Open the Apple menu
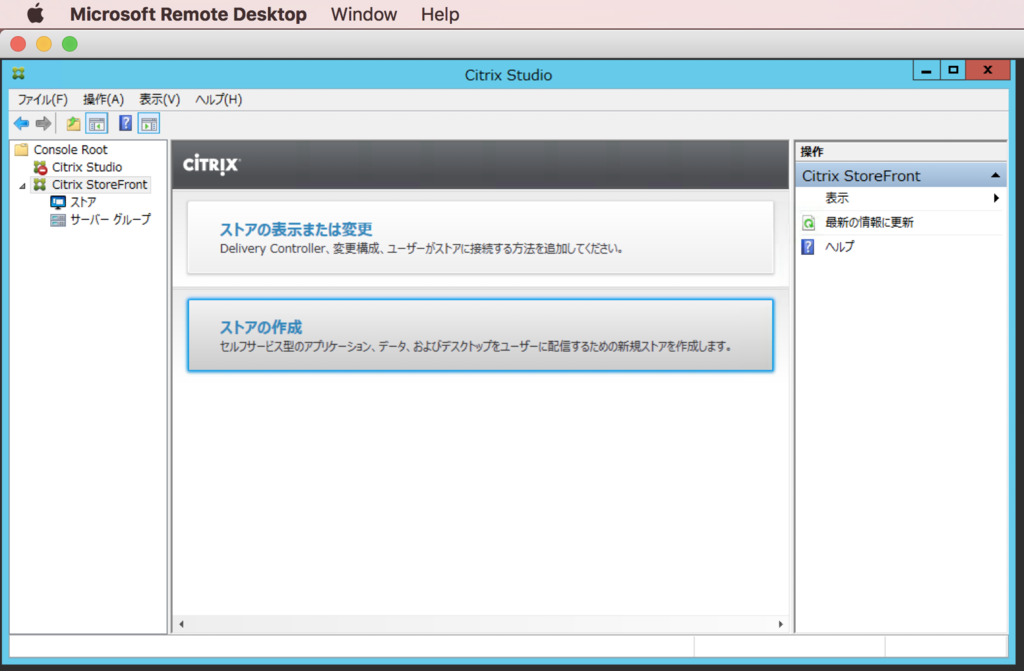This screenshot has width=1024, height=671. click(35, 14)
